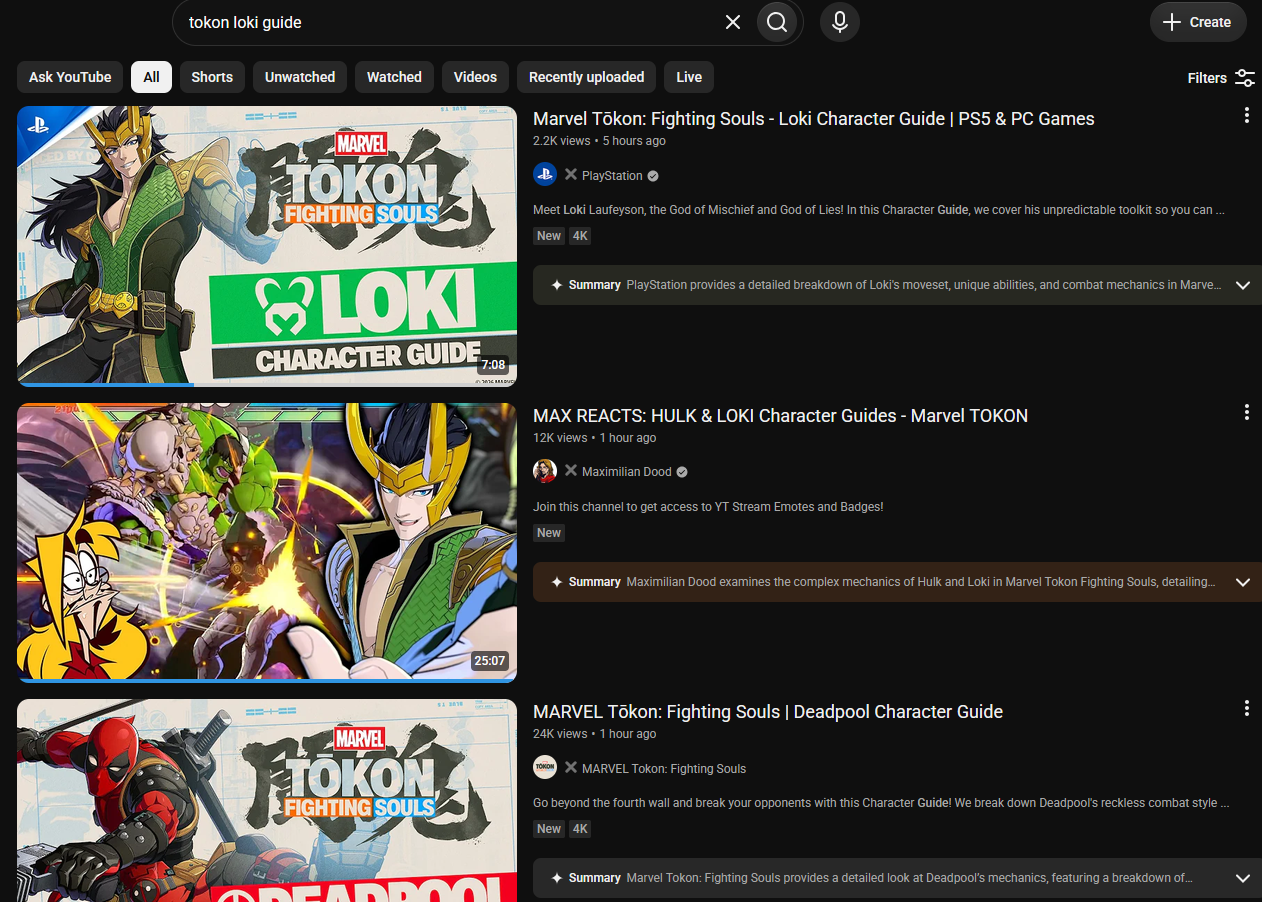1262x902 pixels.
Task: Clear the search box with the X icon
Action: click(x=733, y=22)
